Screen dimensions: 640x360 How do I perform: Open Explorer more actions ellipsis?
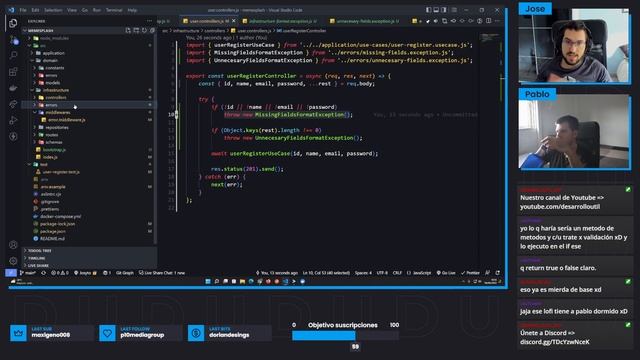tap(149, 21)
